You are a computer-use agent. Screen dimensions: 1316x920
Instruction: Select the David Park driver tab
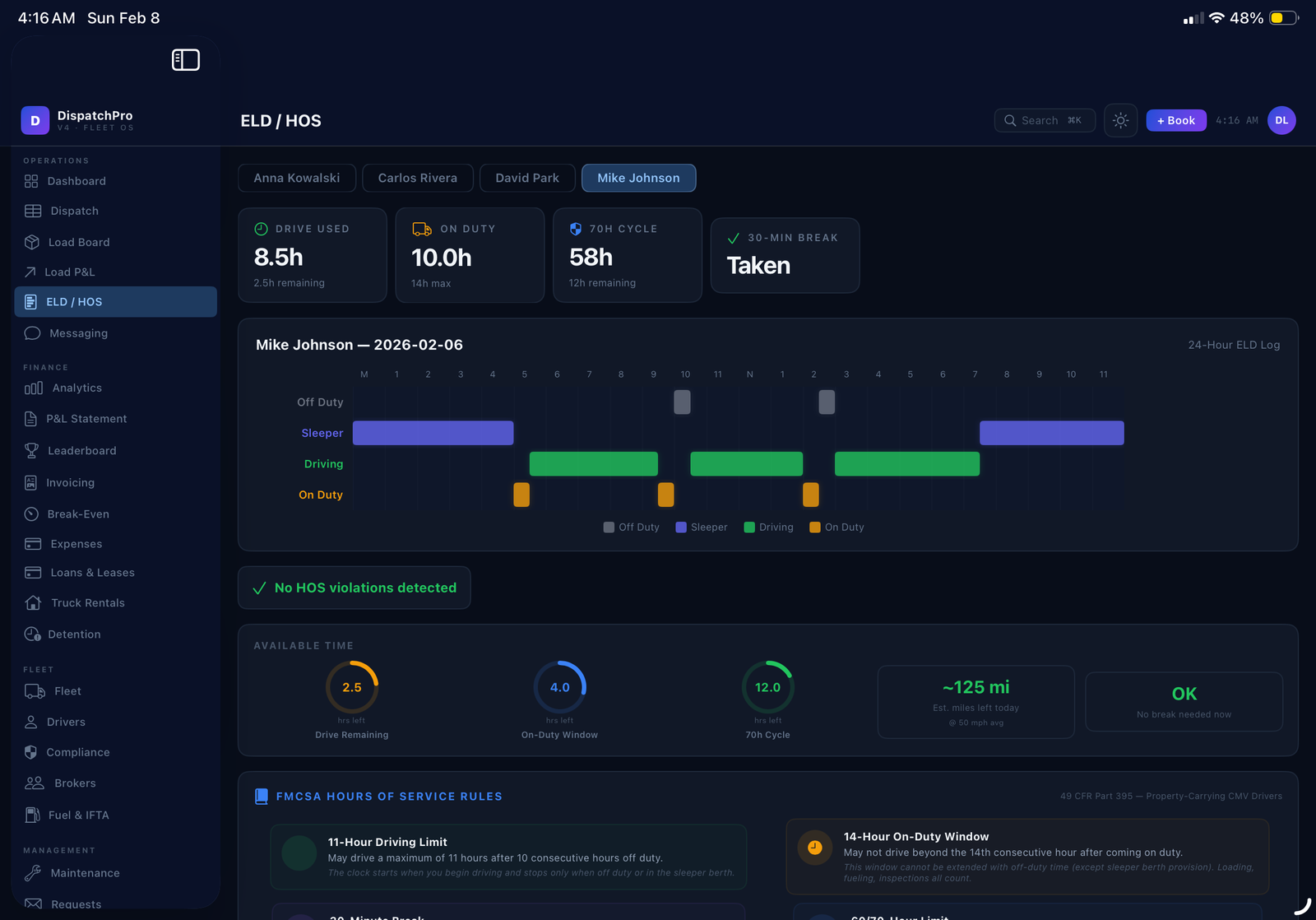tap(526, 178)
